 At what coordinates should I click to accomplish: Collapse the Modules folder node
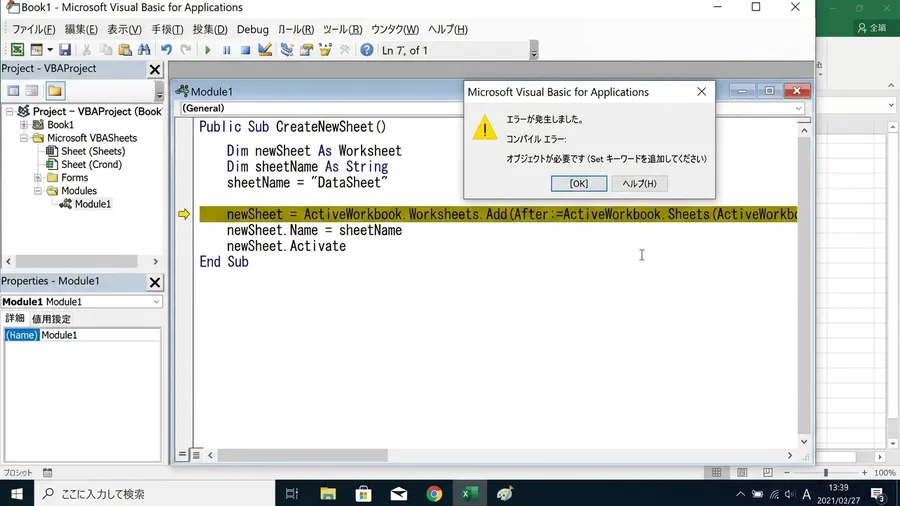38,190
